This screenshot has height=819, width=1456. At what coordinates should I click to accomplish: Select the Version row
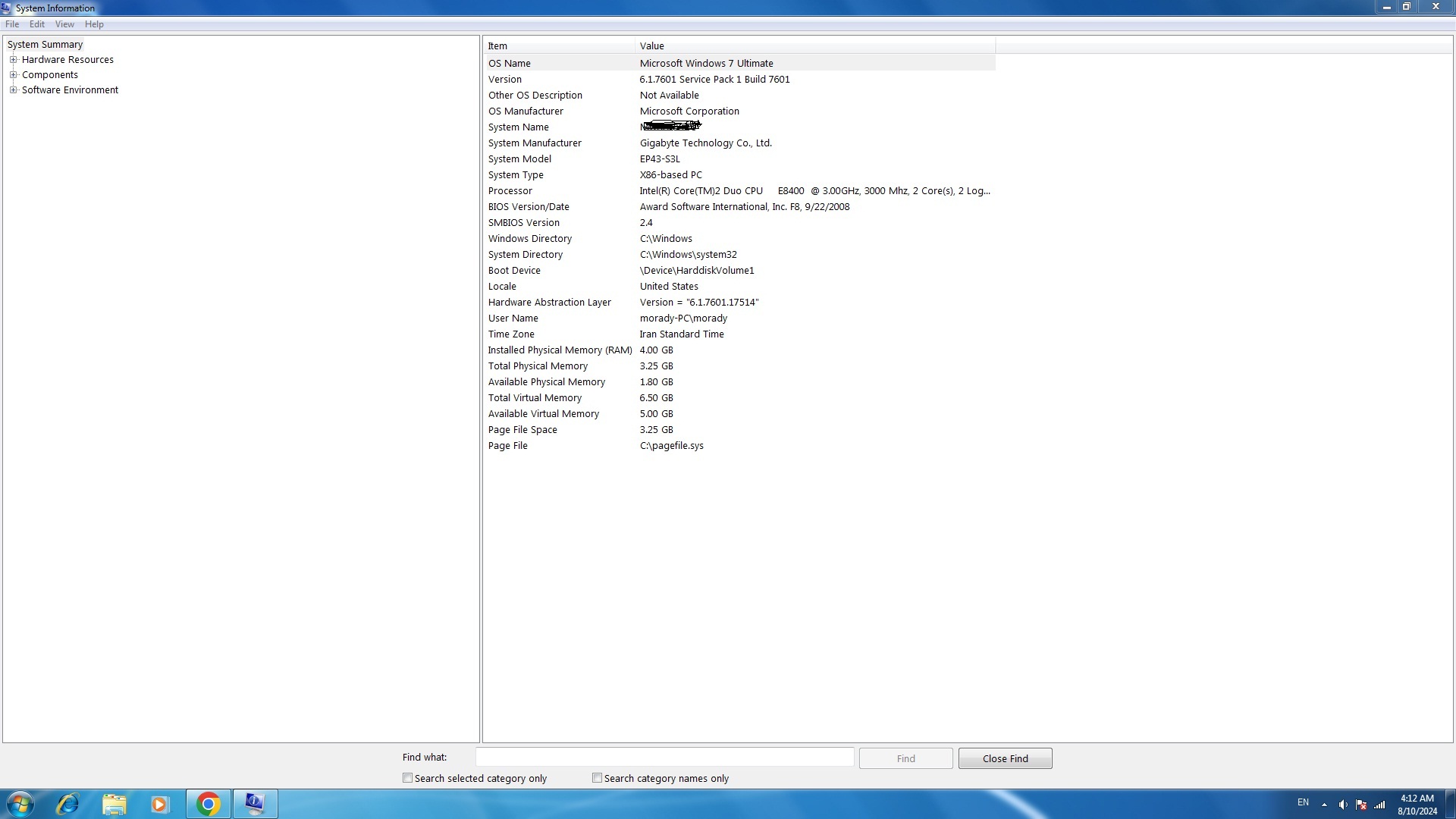tap(740, 80)
